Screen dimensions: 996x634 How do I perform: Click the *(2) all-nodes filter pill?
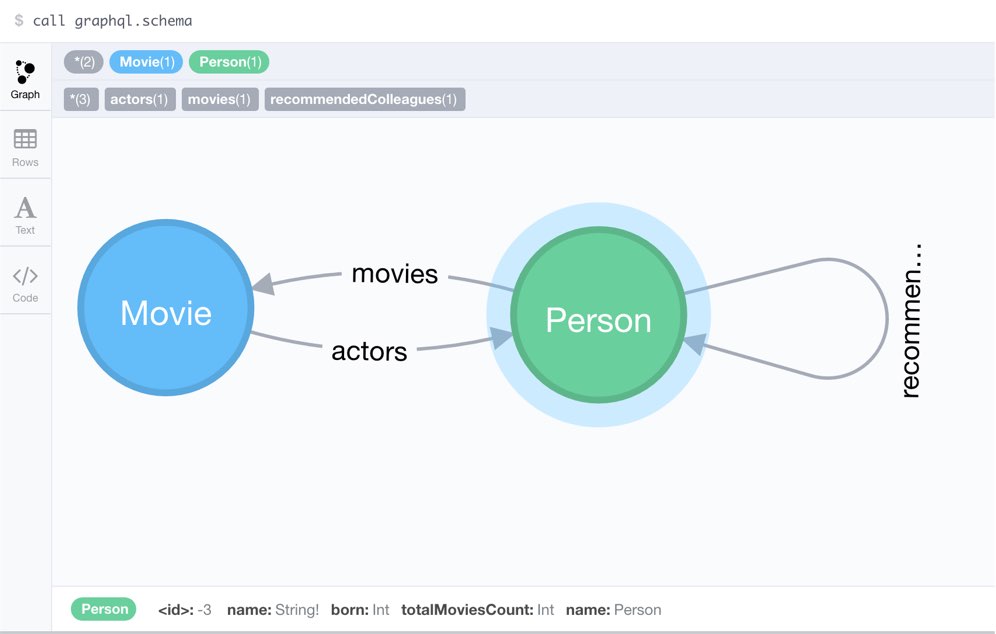click(x=83, y=62)
